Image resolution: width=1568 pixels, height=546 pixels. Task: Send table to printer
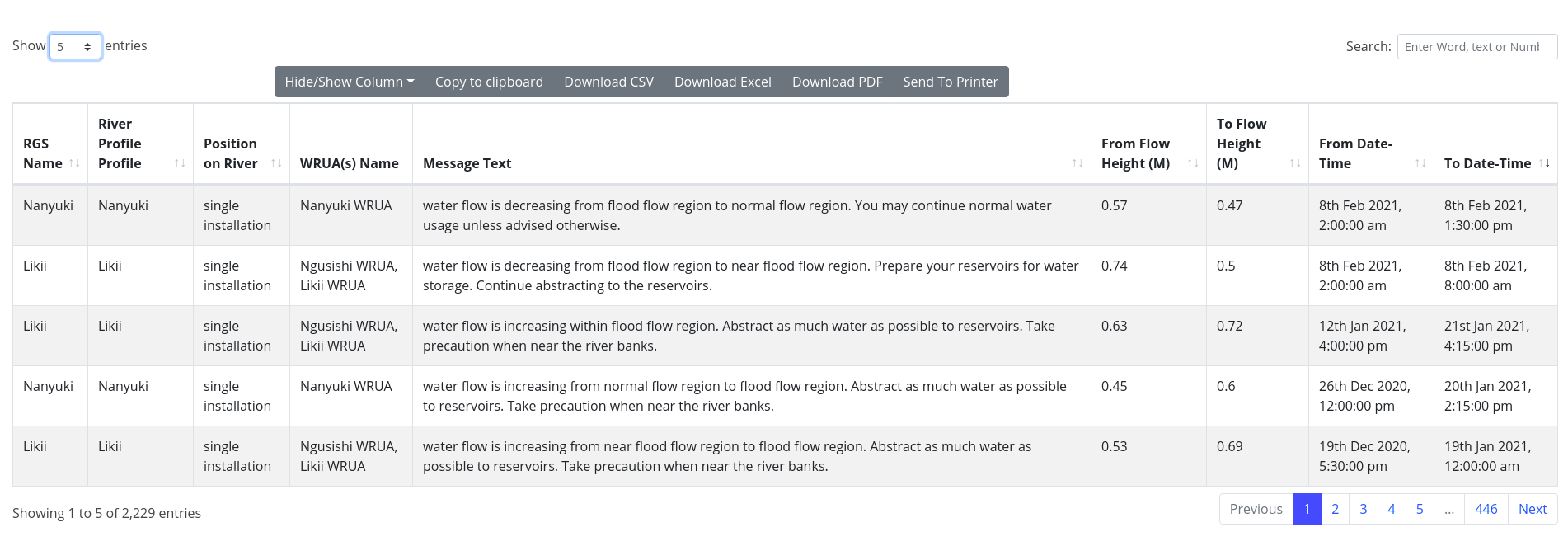click(x=950, y=82)
